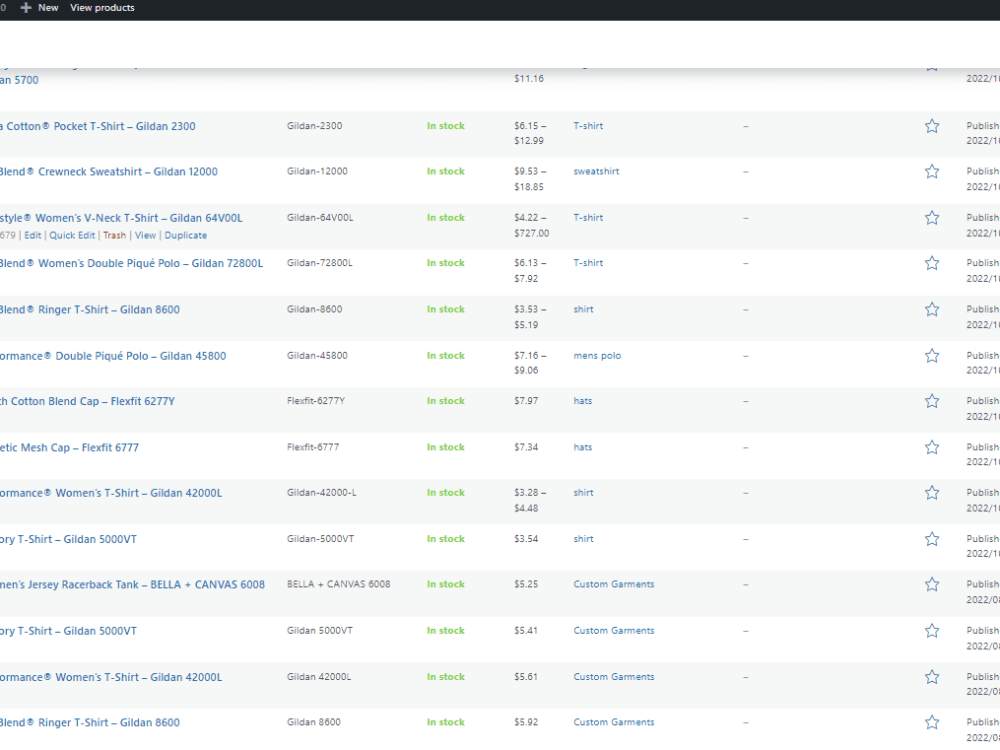This screenshot has width=1000, height=750.
Task: Open product Mesh Cap – Flexfit 6777
Action: (70, 448)
